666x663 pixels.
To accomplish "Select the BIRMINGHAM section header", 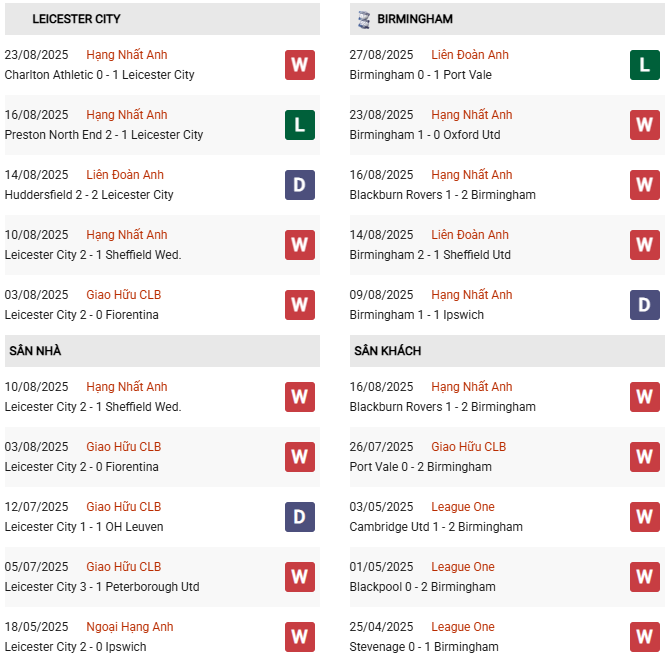I will [x=416, y=19].
